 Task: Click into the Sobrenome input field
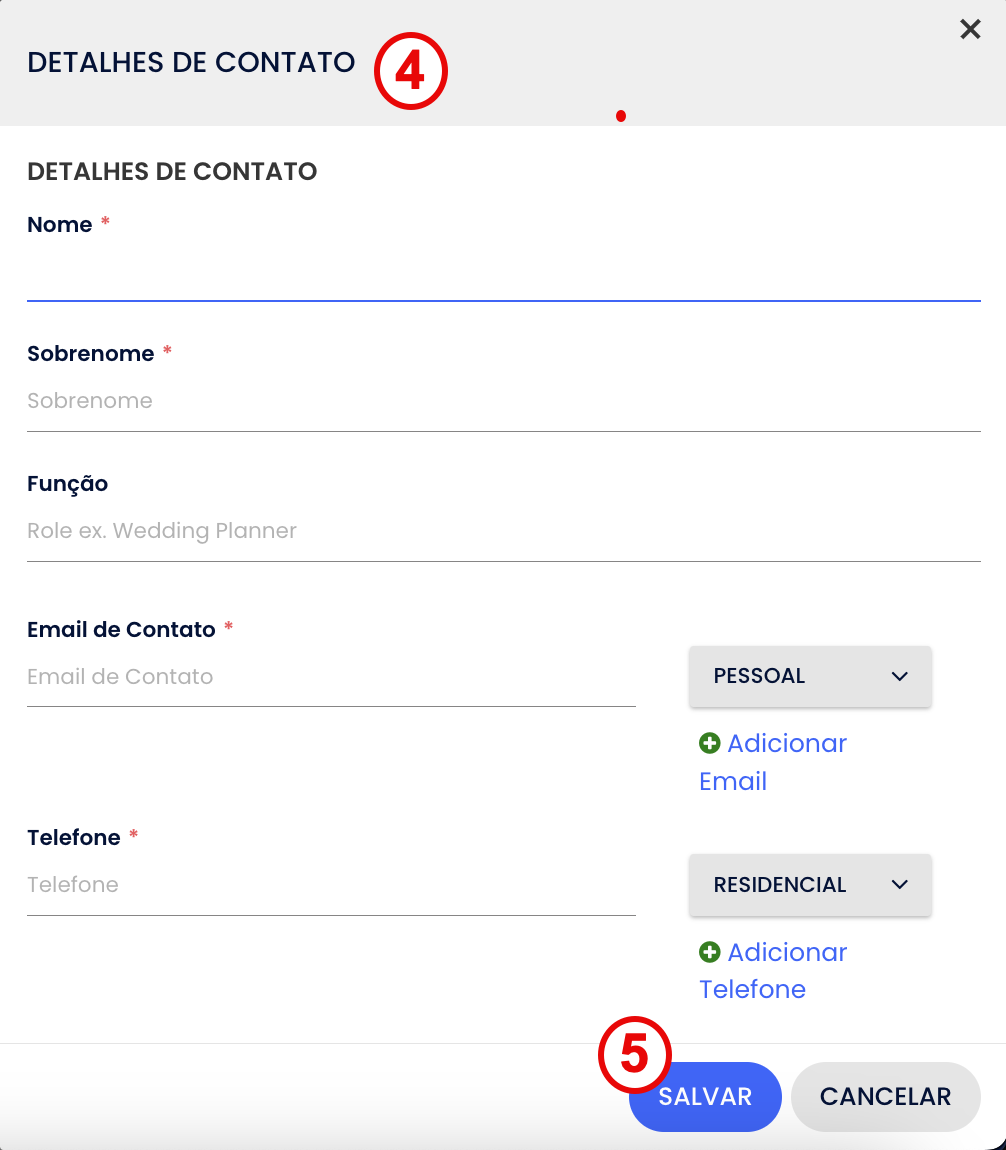pos(503,401)
